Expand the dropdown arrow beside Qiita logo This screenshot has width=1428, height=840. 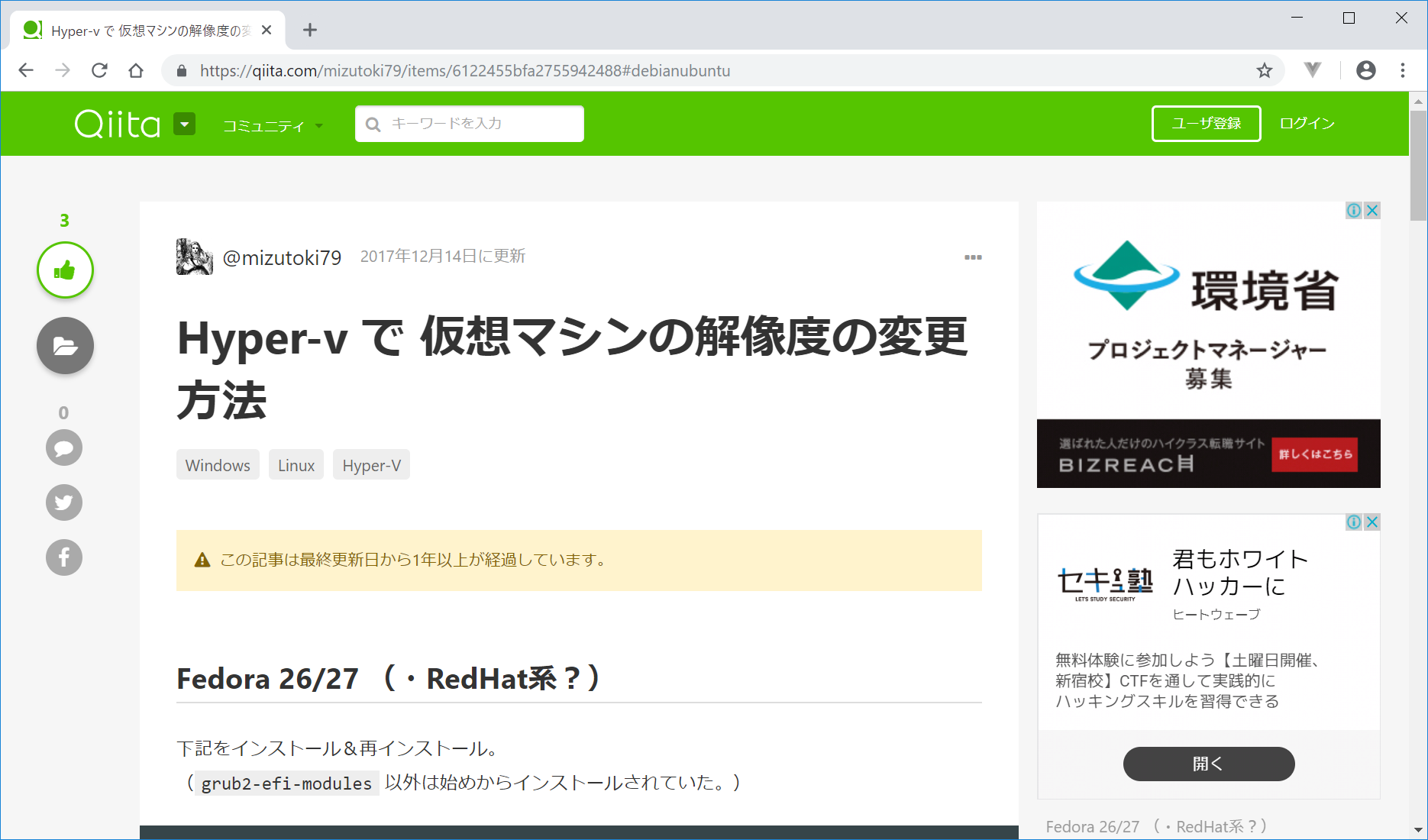pyautogui.click(x=185, y=124)
